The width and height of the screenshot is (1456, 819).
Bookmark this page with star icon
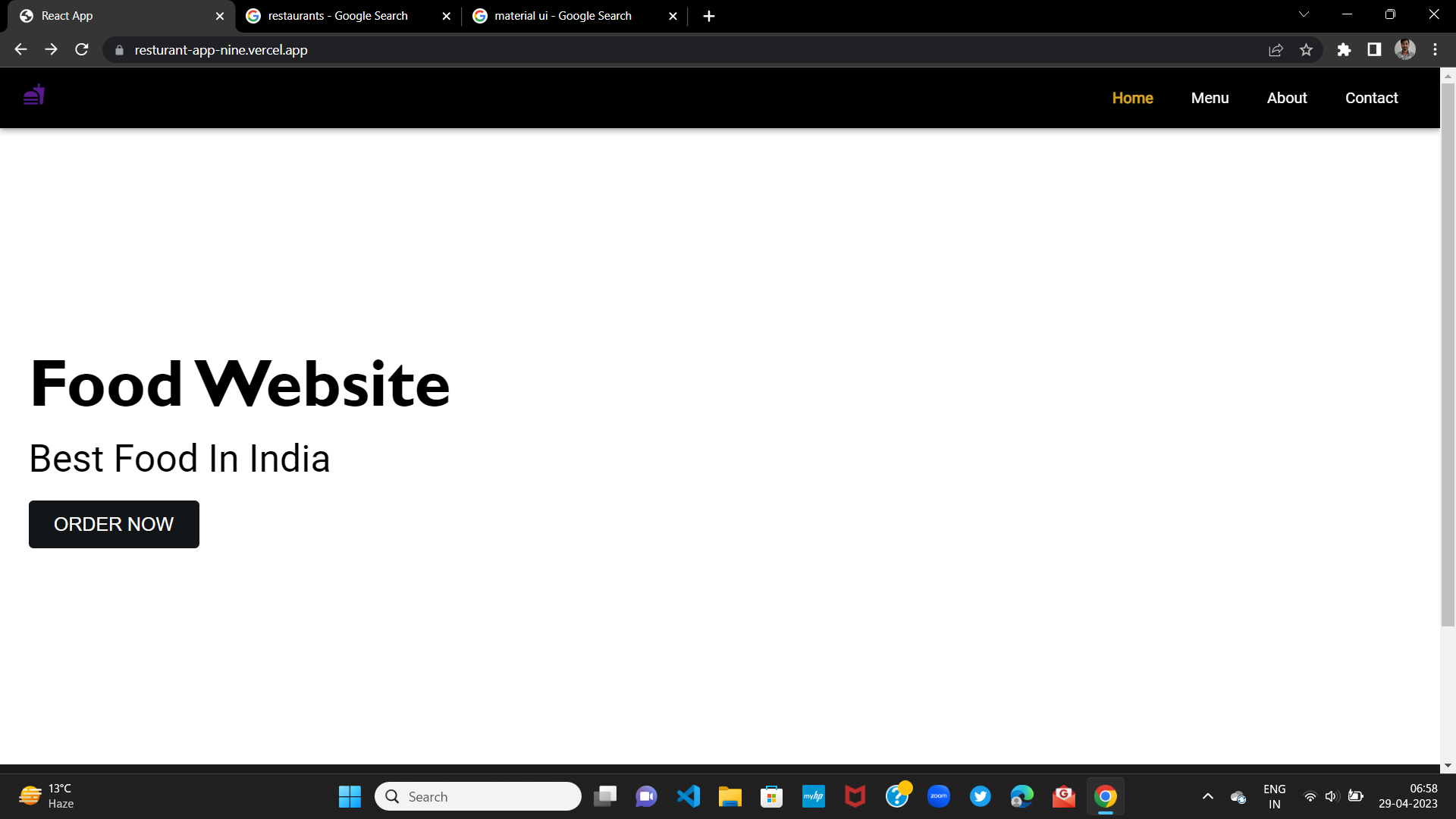(1306, 50)
